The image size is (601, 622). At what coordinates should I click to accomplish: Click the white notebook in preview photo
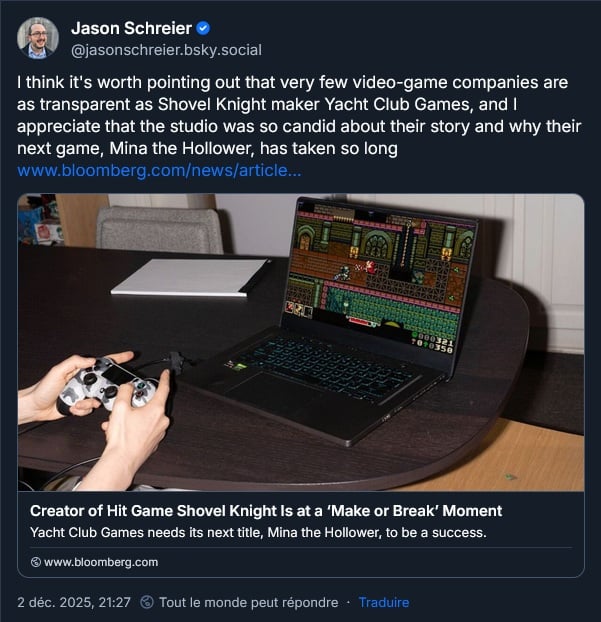click(x=189, y=277)
